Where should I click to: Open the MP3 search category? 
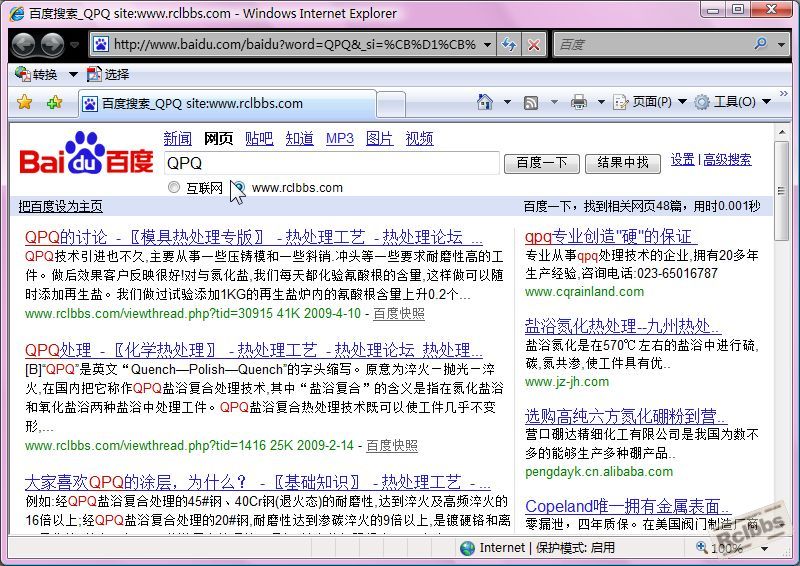340,138
